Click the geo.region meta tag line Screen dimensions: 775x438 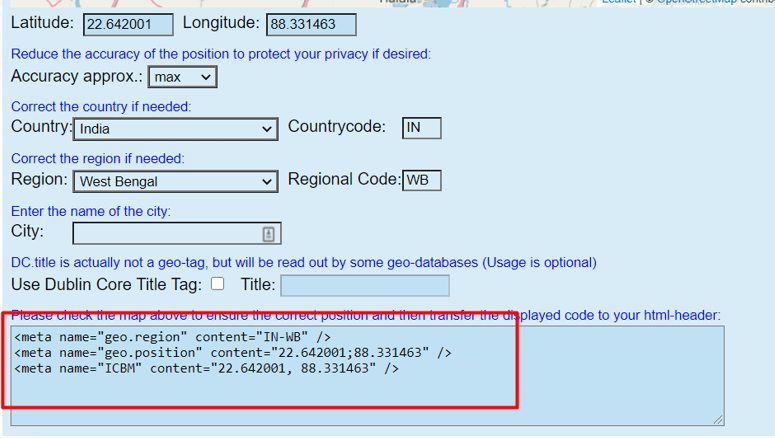[x=172, y=337]
